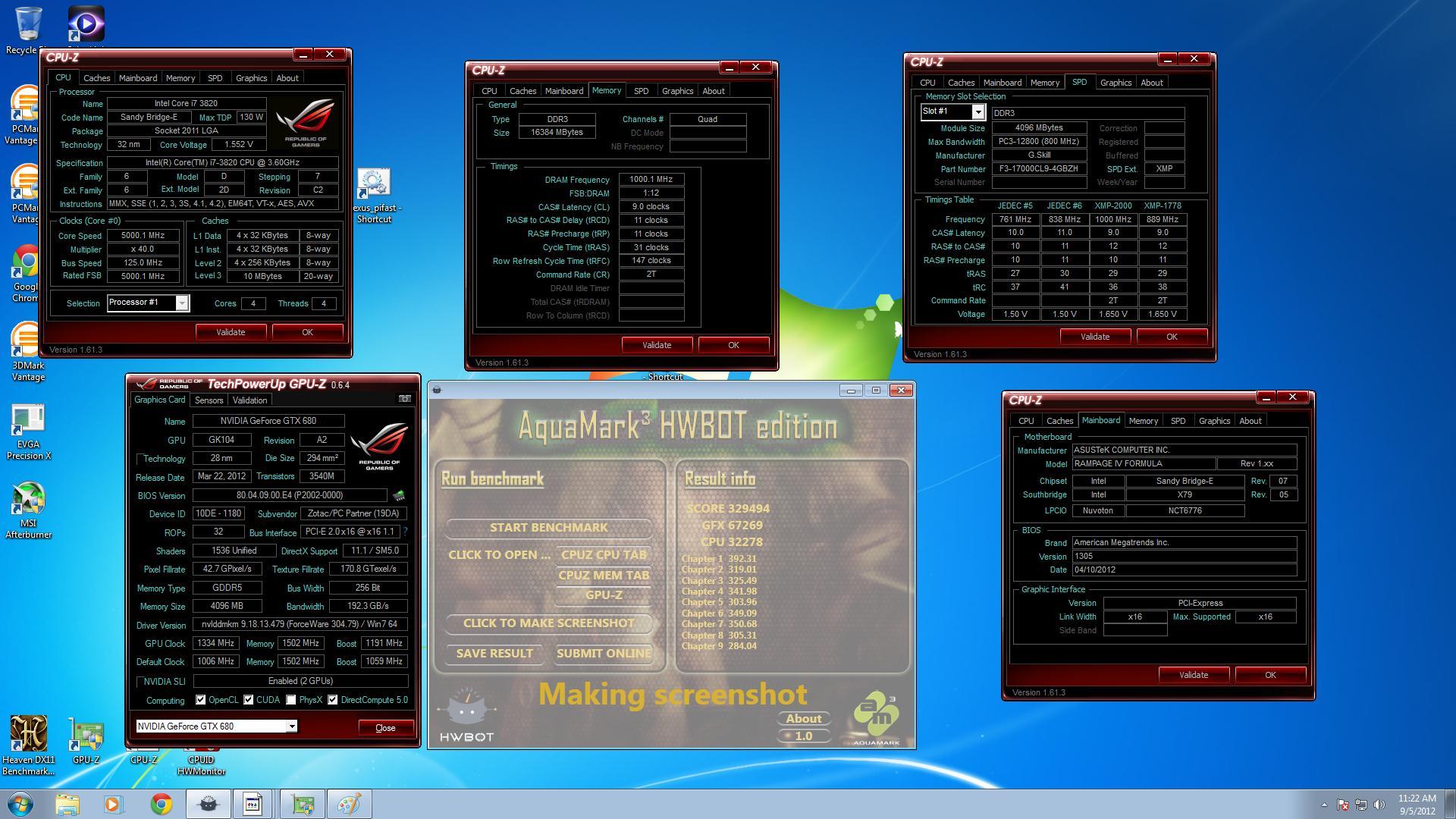This screenshot has width=1456, height=819.
Task: Open Chrome from the taskbar
Action: (161, 804)
